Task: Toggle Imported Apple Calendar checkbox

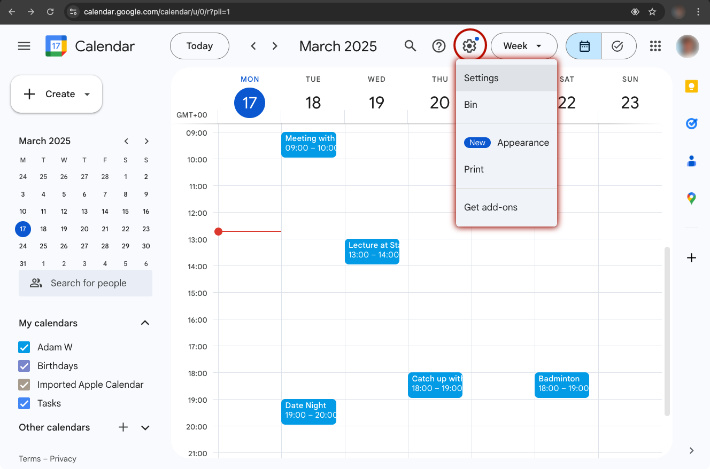Action: pos(24,385)
